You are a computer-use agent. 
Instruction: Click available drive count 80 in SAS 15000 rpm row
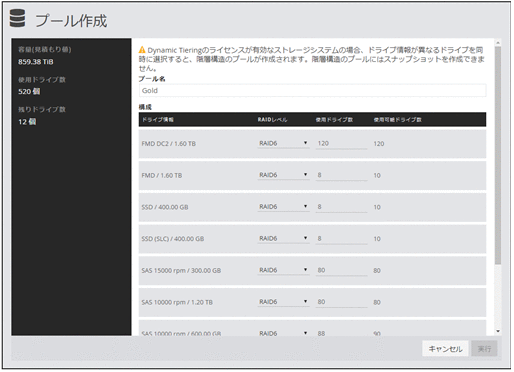pyautogui.click(x=377, y=270)
